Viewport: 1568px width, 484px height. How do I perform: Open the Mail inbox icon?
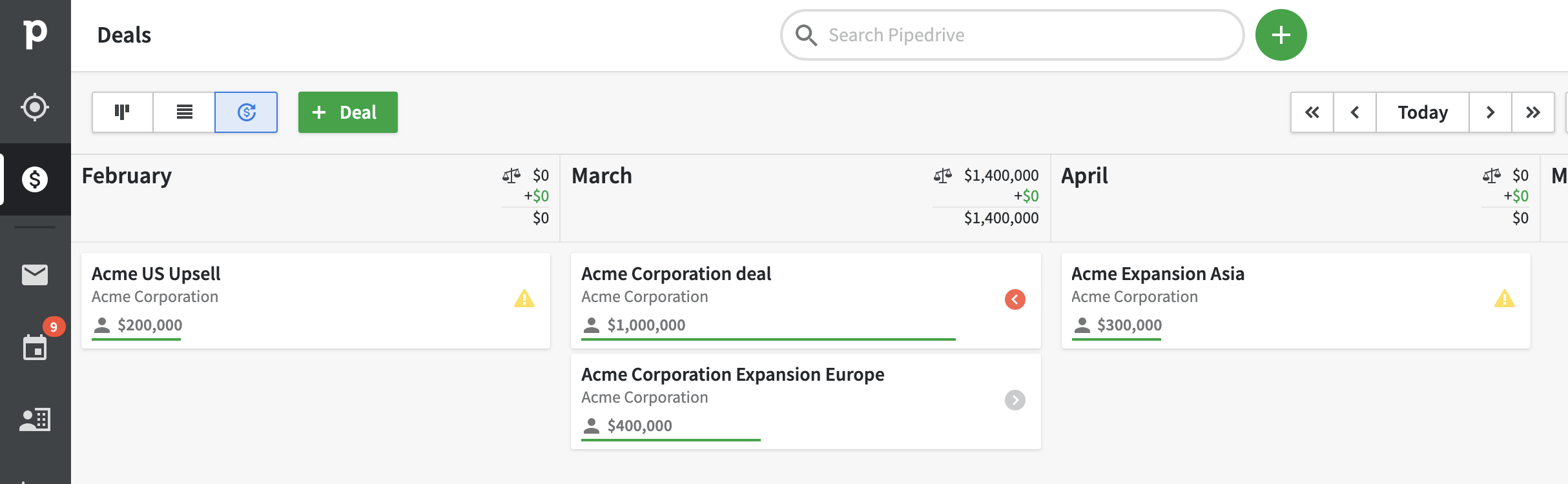pyautogui.click(x=35, y=275)
